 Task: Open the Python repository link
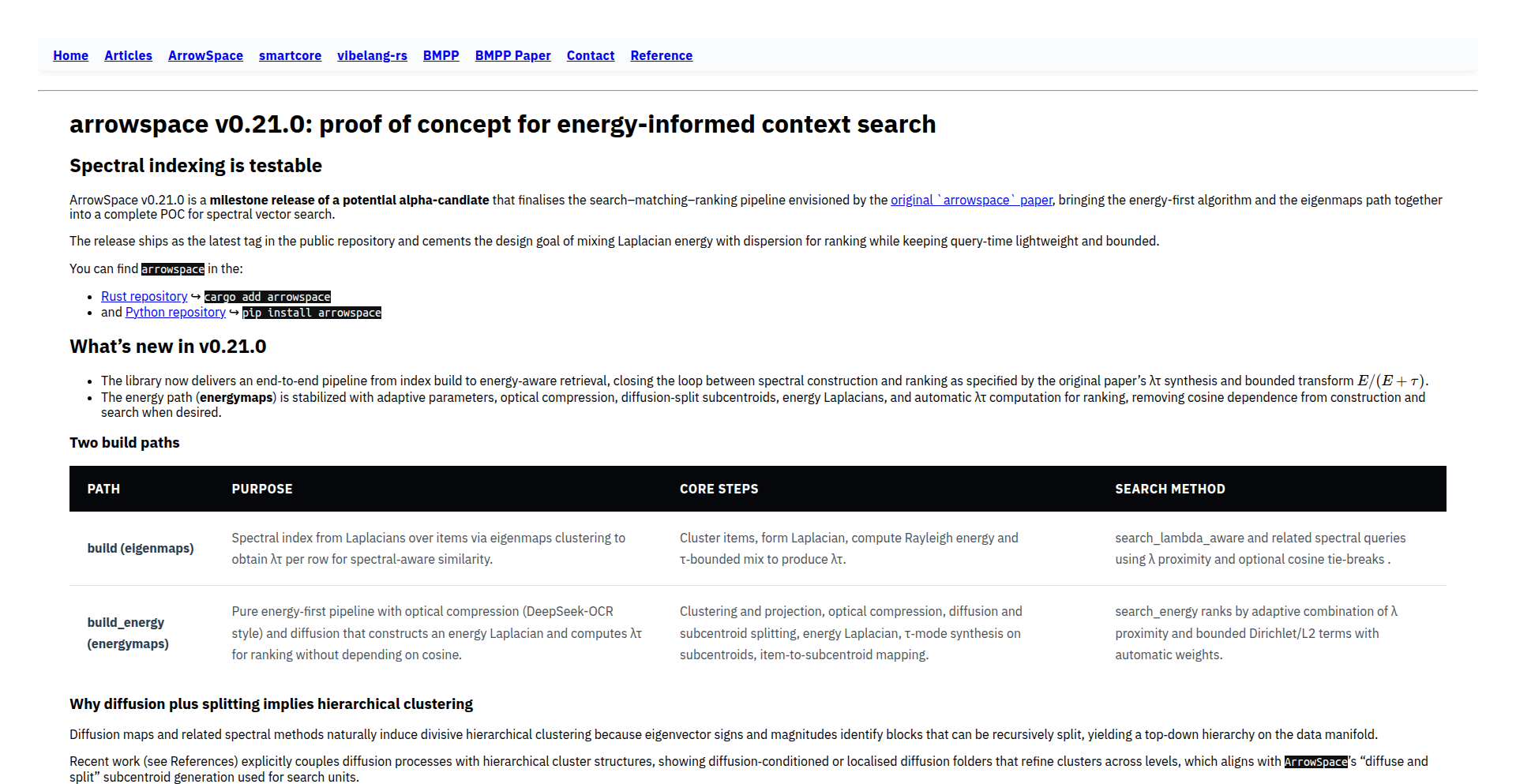click(175, 312)
